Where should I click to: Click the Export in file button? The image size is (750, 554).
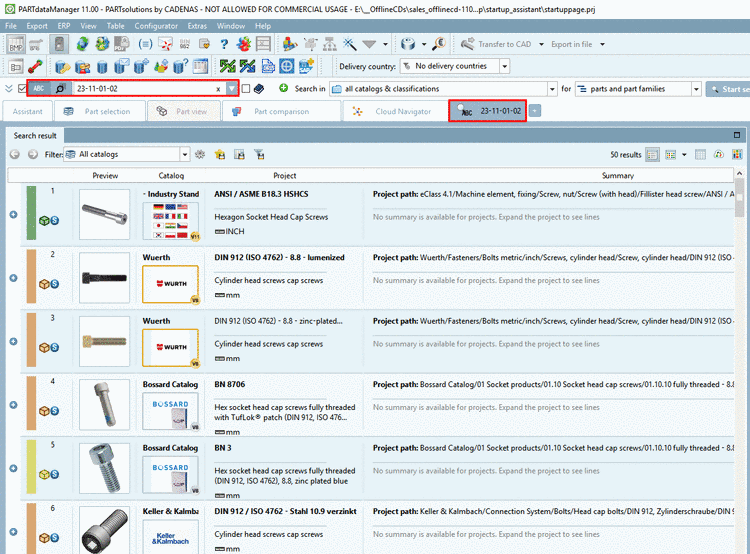tap(572, 44)
